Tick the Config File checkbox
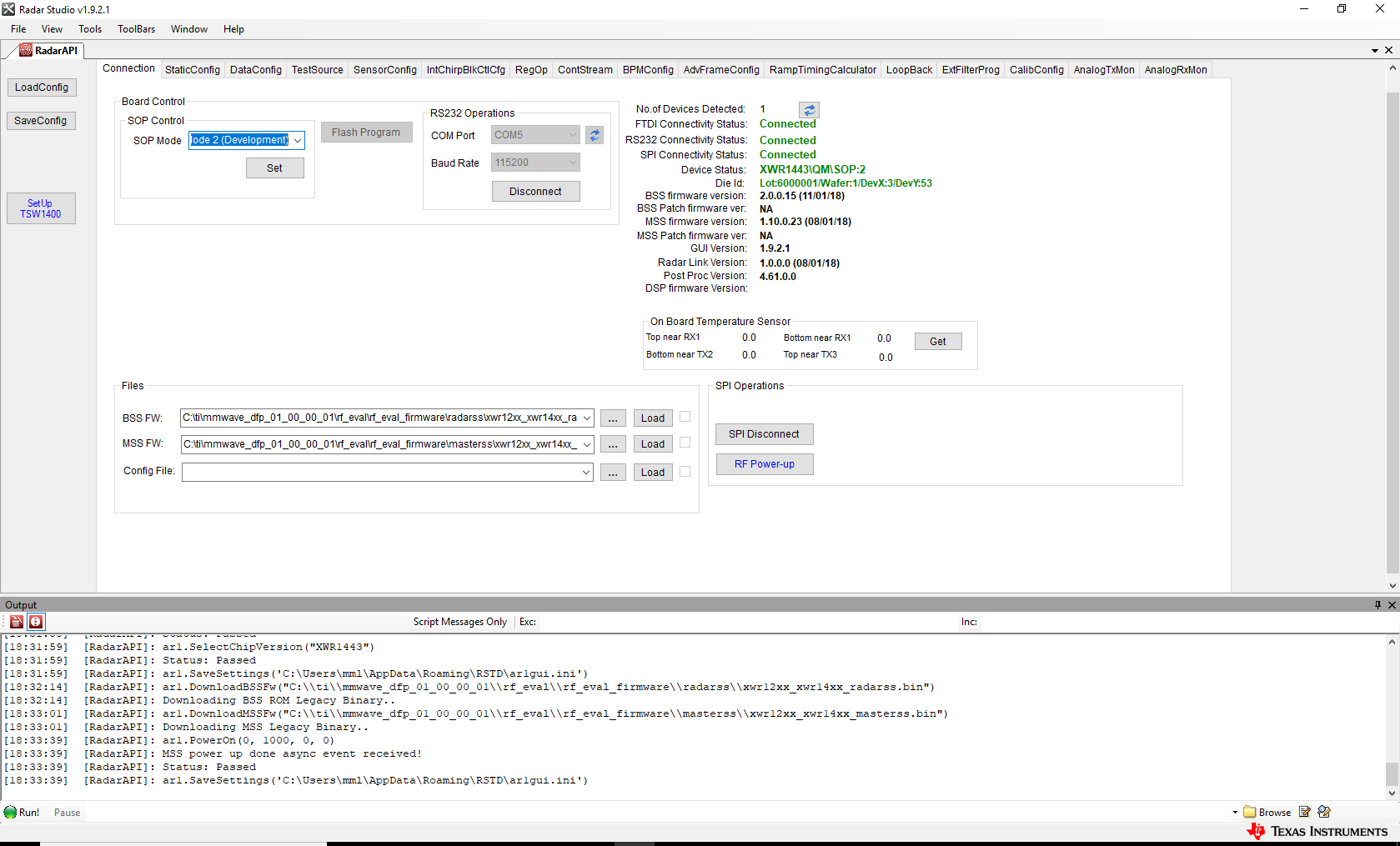 click(685, 472)
